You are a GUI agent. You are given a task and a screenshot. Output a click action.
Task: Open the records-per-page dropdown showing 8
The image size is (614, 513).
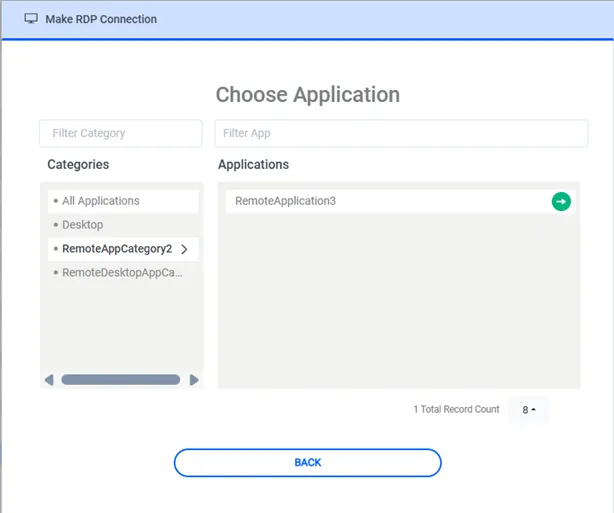coord(528,410)
